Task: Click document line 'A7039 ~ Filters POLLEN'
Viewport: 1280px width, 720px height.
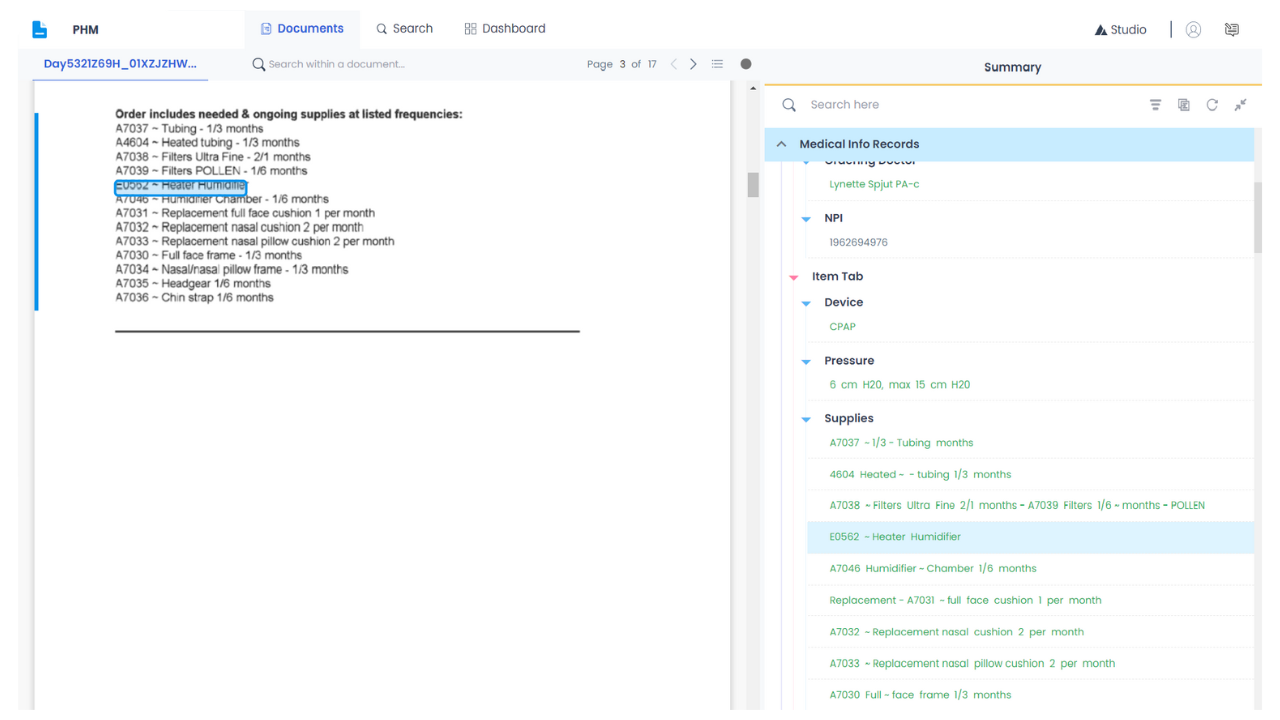Action: point(211,171)
